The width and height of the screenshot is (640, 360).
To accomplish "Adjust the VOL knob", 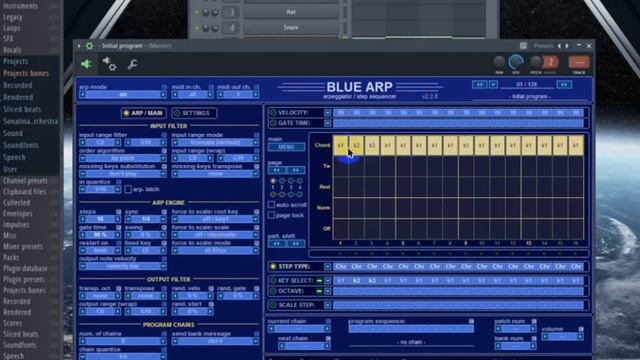I will 516,62.
